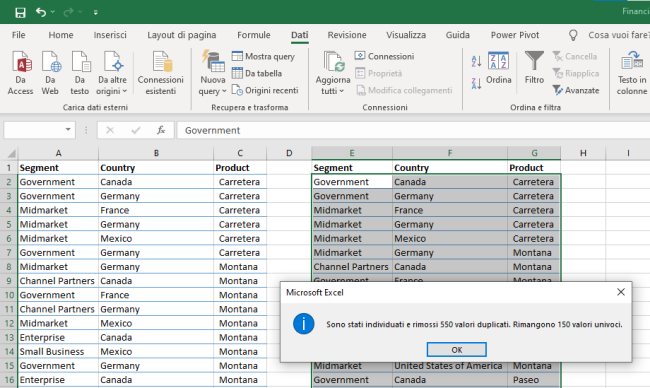Viewport: 650px width, 388px height.
Task: Open the undo history dropdown arrow
Action: point(53,12)
